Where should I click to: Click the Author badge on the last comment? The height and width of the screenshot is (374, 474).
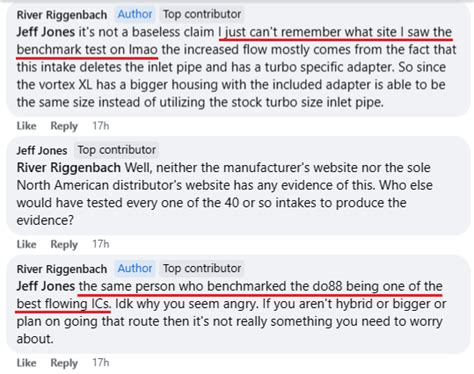[x=135, y=268]
